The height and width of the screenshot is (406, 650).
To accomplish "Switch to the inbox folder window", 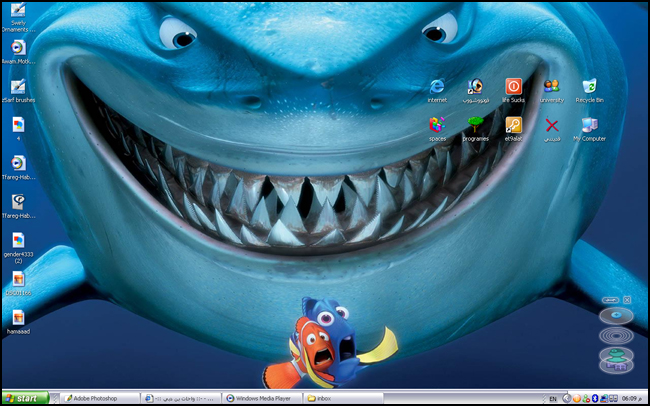I will point(343,399).
